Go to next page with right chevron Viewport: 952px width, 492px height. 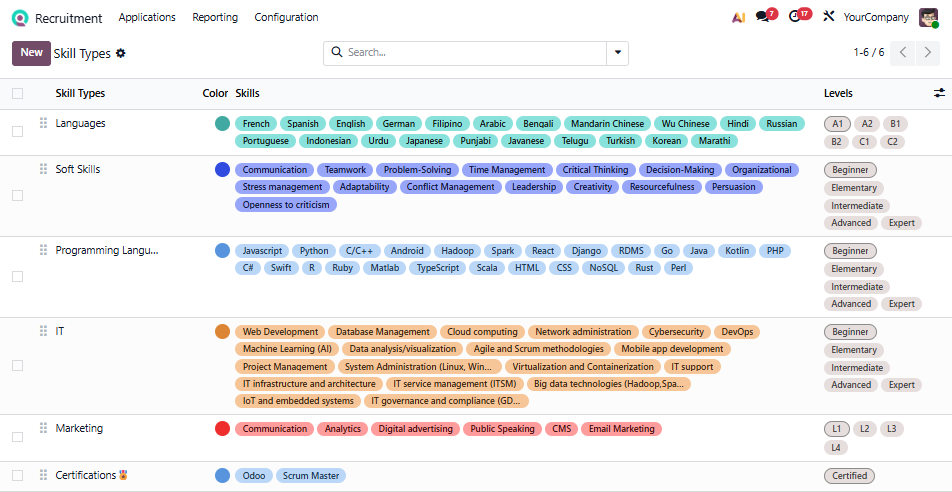928,52
